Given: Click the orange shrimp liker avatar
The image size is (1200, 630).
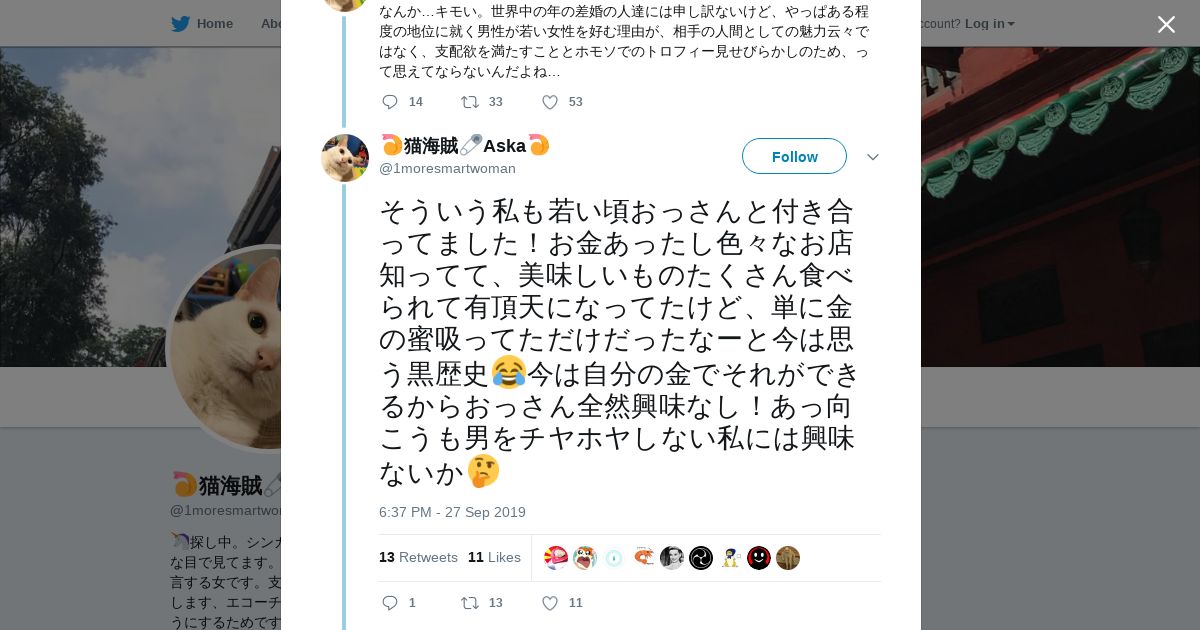Looking at the screenshot, I should (643, 558).
